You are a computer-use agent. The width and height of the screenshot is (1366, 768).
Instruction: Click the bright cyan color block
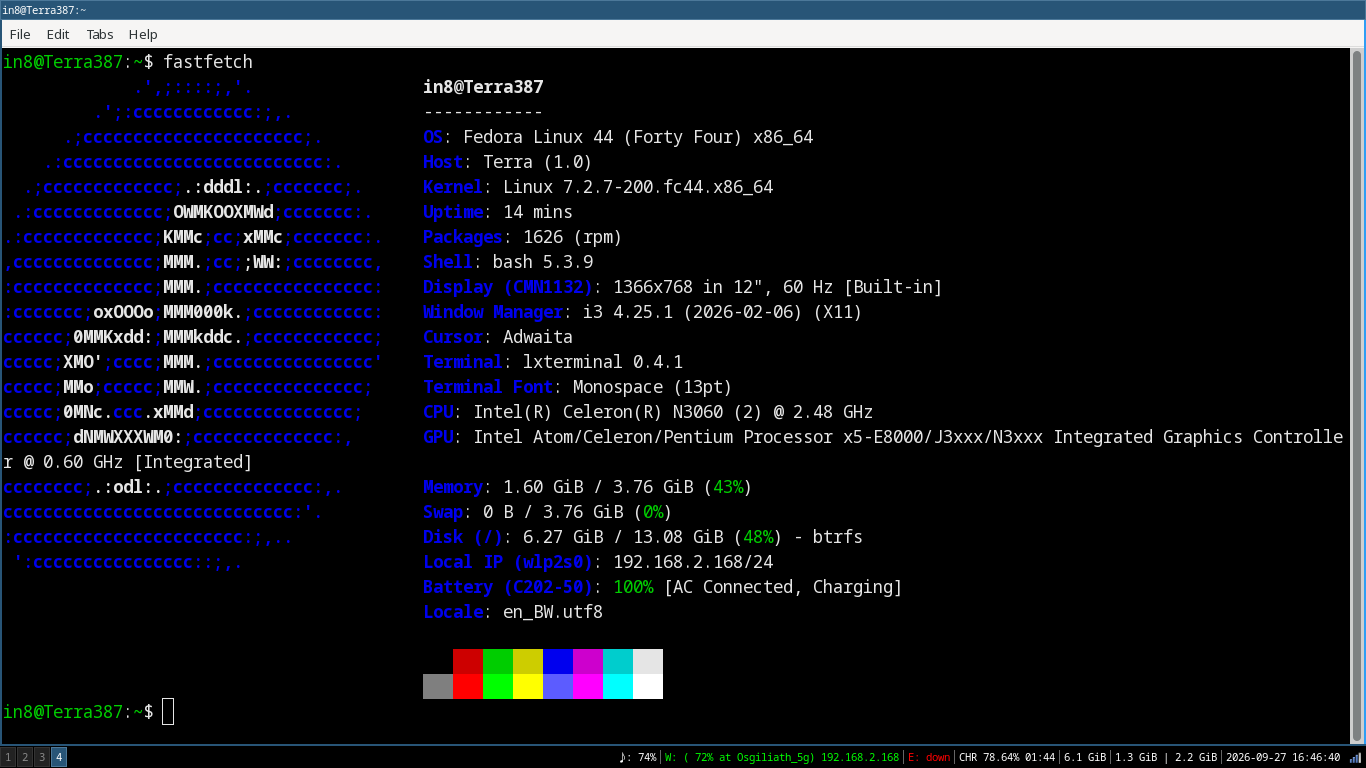click(x=618, y=686)
